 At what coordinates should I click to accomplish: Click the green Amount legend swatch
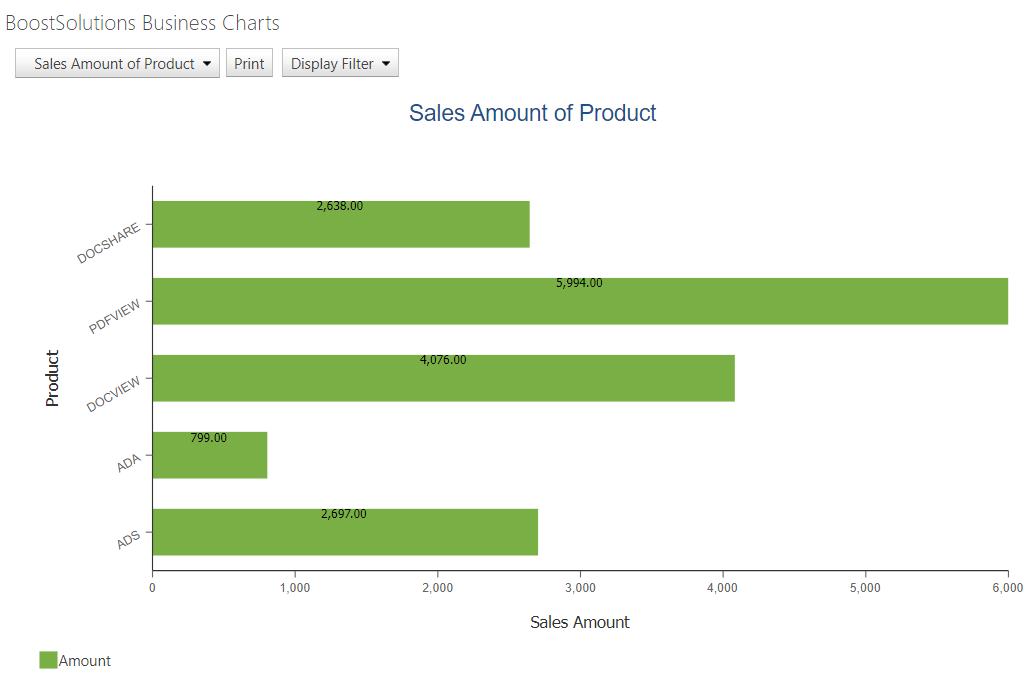pos(48,660)
